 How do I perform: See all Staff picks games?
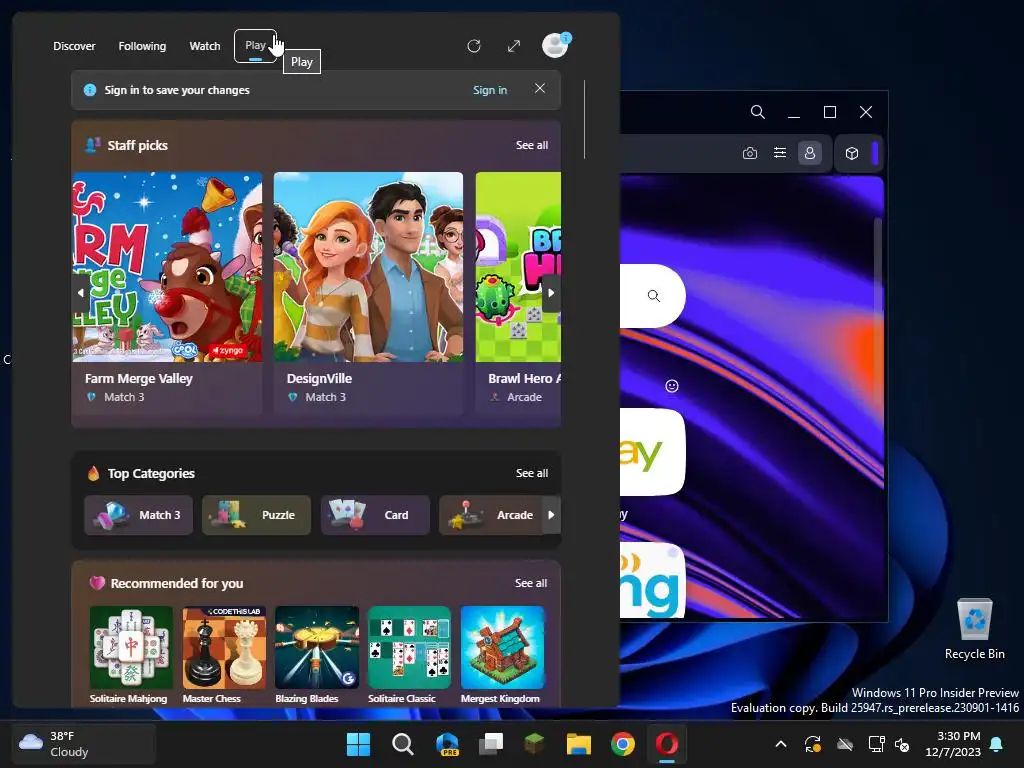click(x=532, y=145)
